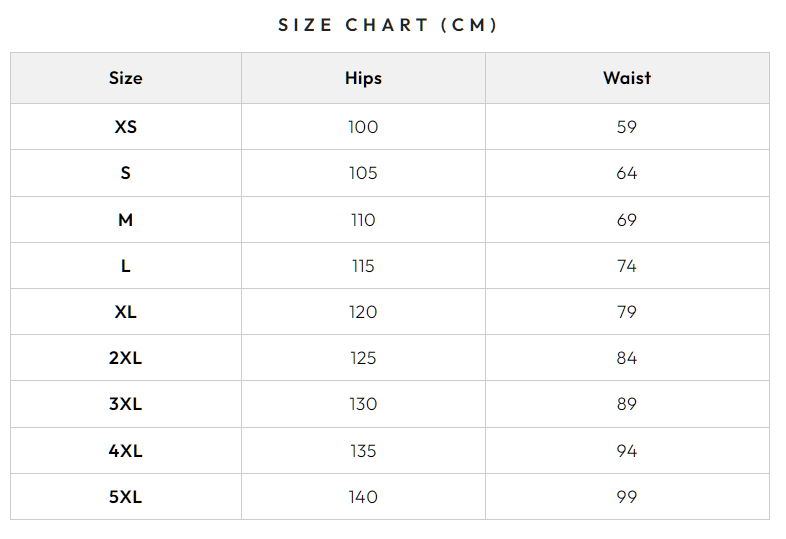Viewport: 786px width, 539px height.
Task: Click the S size row label
Action: 126,173
